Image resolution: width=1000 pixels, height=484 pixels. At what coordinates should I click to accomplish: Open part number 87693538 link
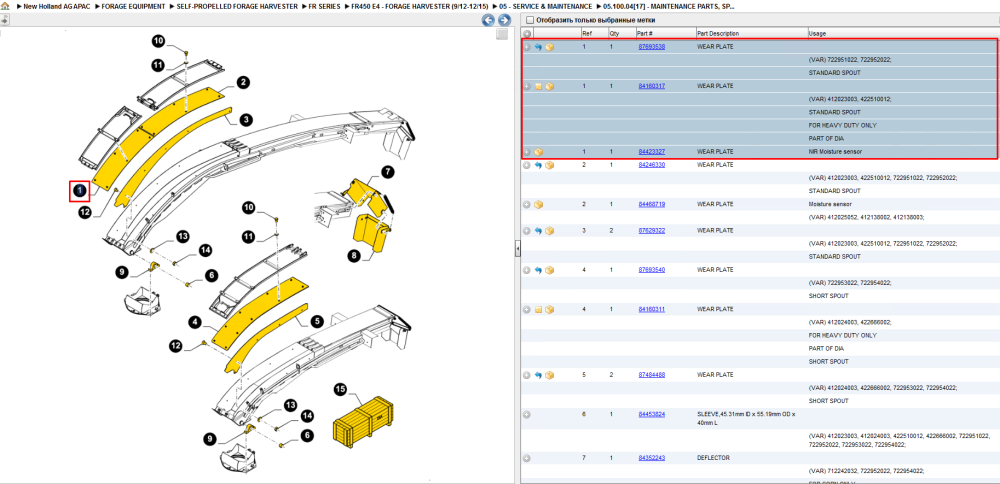point(652,47)
